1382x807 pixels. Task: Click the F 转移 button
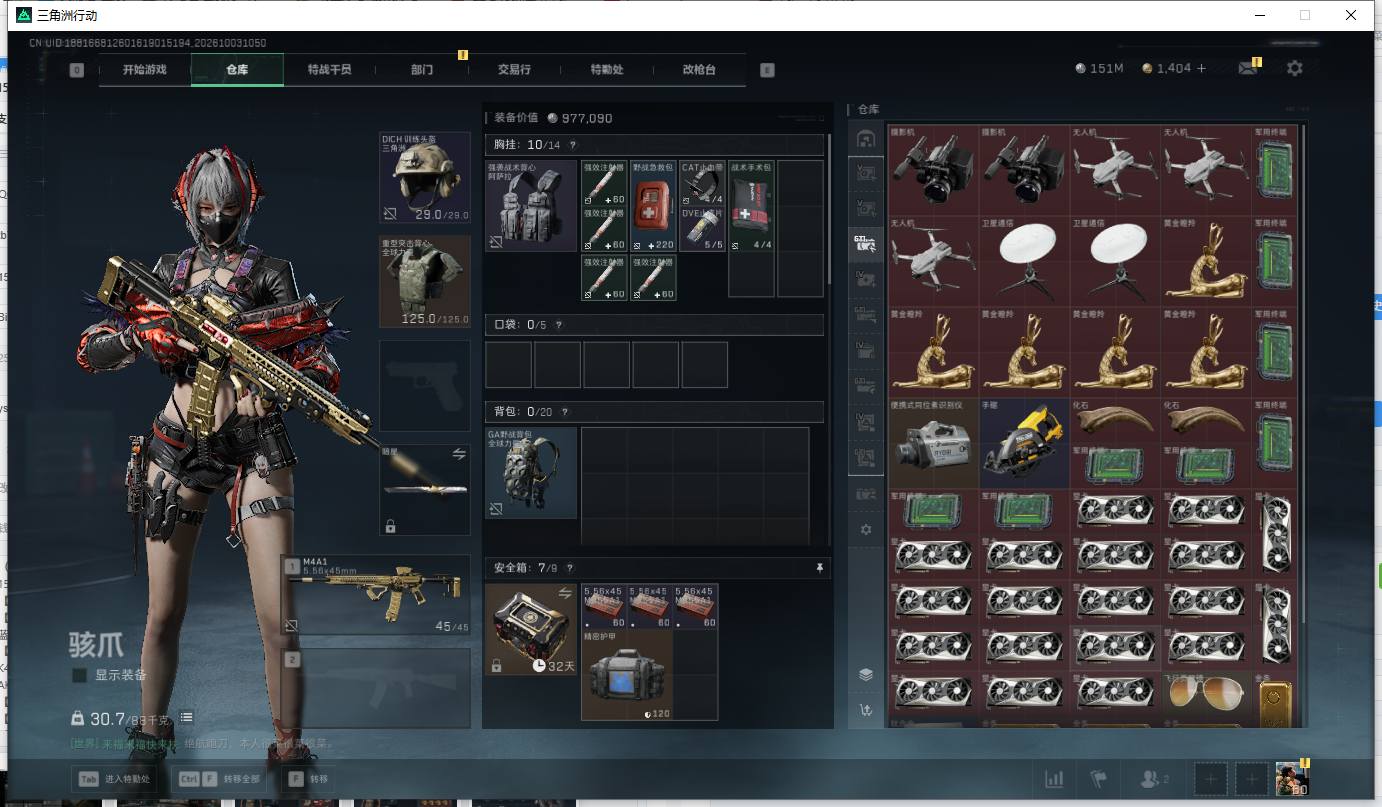click(x=308, y=779)
